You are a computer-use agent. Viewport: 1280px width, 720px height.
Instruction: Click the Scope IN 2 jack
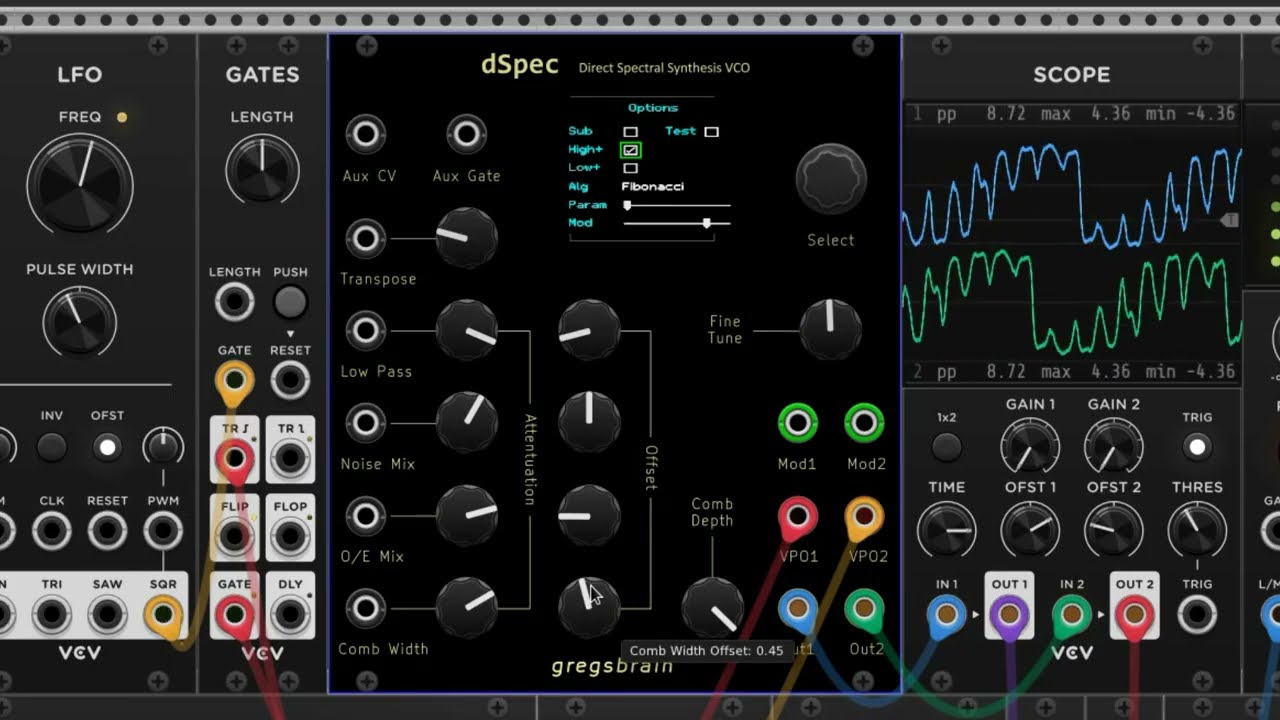coord(1072,614)
